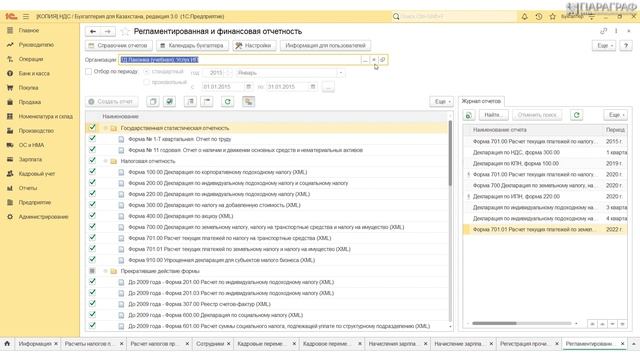Uncheck Форма 910.00 checkbox
The height and width of the screenshot is (360, 640).
92,260
